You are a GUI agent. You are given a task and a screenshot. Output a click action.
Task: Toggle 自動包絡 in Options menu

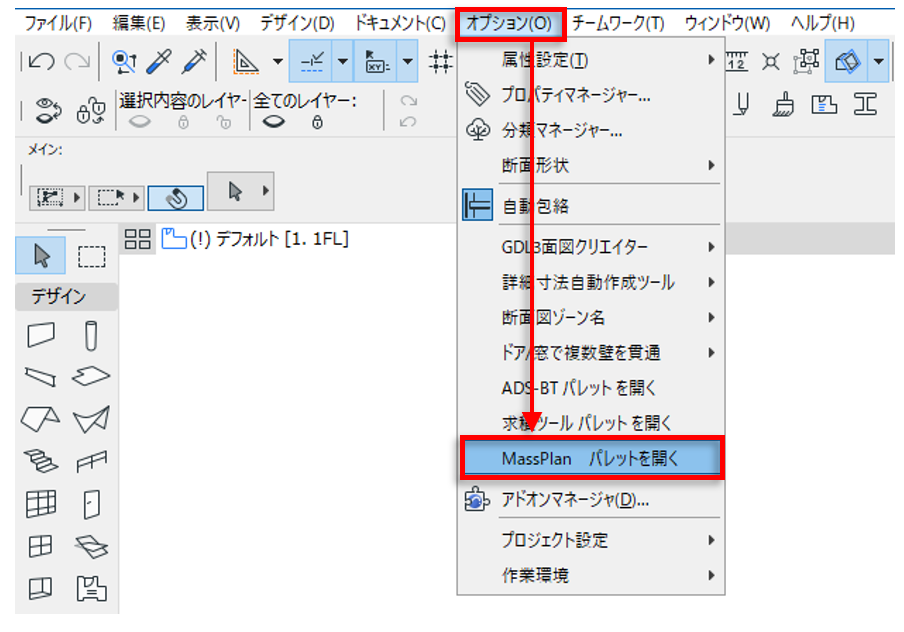[x=592, y=206]
